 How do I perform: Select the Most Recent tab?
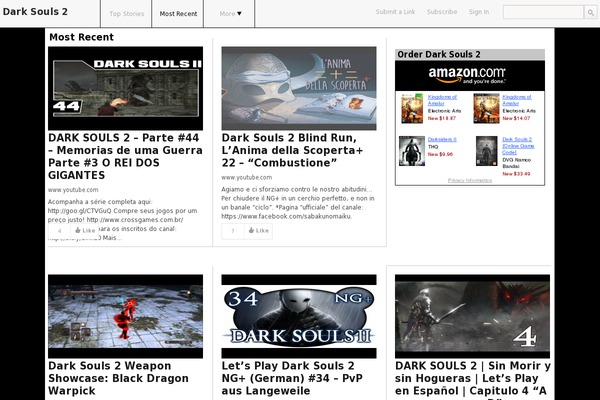pos(178,14)
